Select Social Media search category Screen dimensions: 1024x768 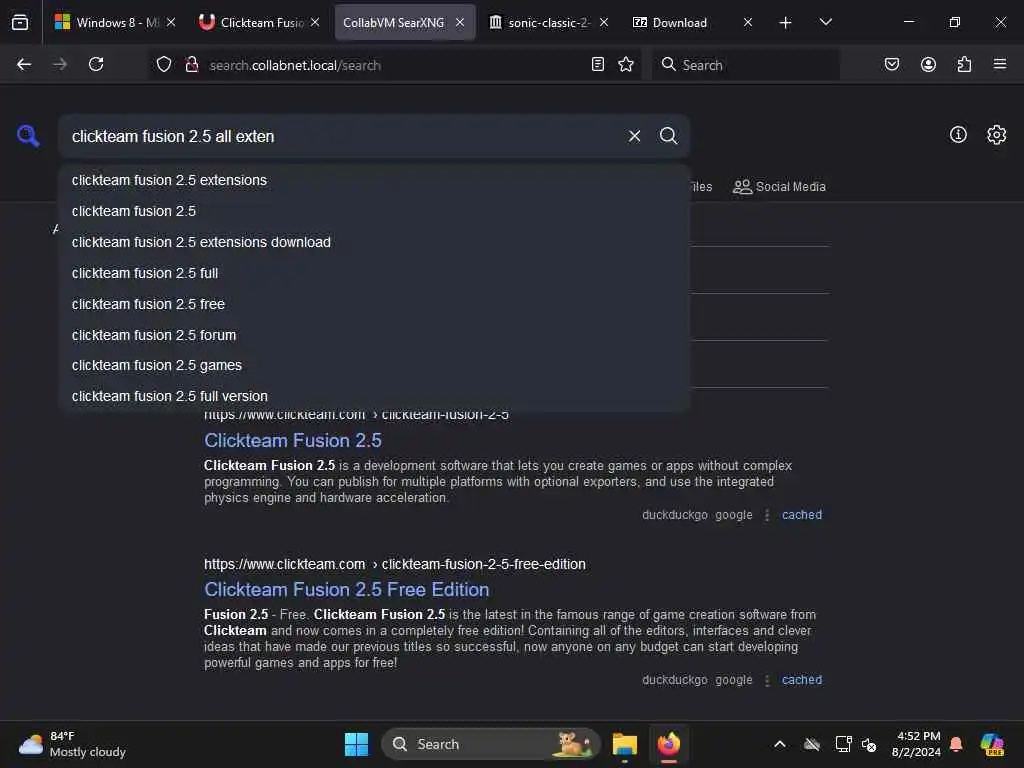pyautogui.click(x=779, y=187)
